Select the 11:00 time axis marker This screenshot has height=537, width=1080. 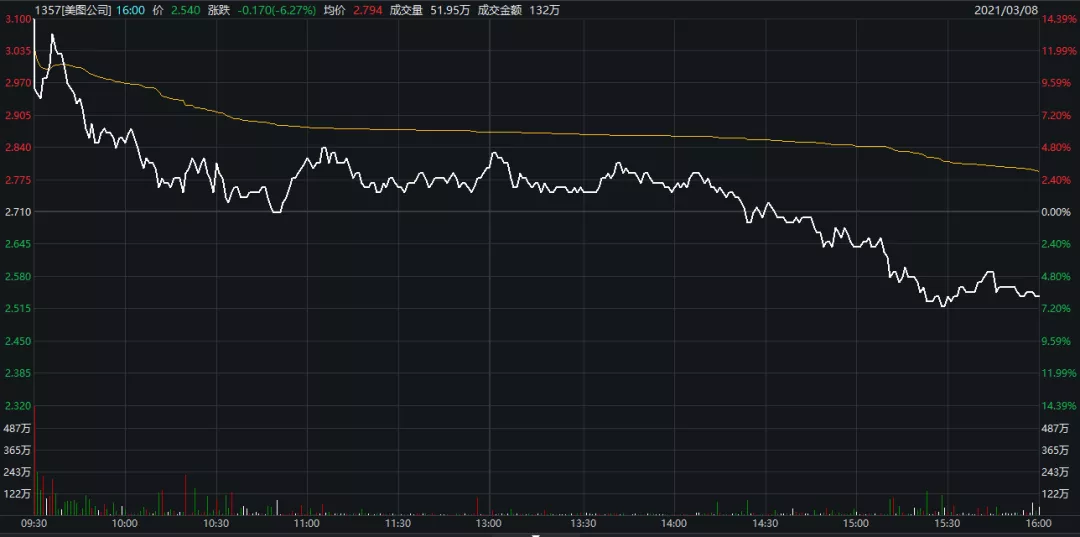point(306,523)
